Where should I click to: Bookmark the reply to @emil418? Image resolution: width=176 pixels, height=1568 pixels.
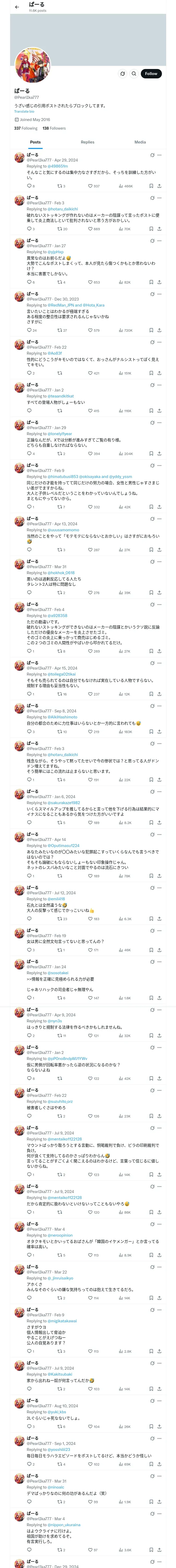[151, 919]
